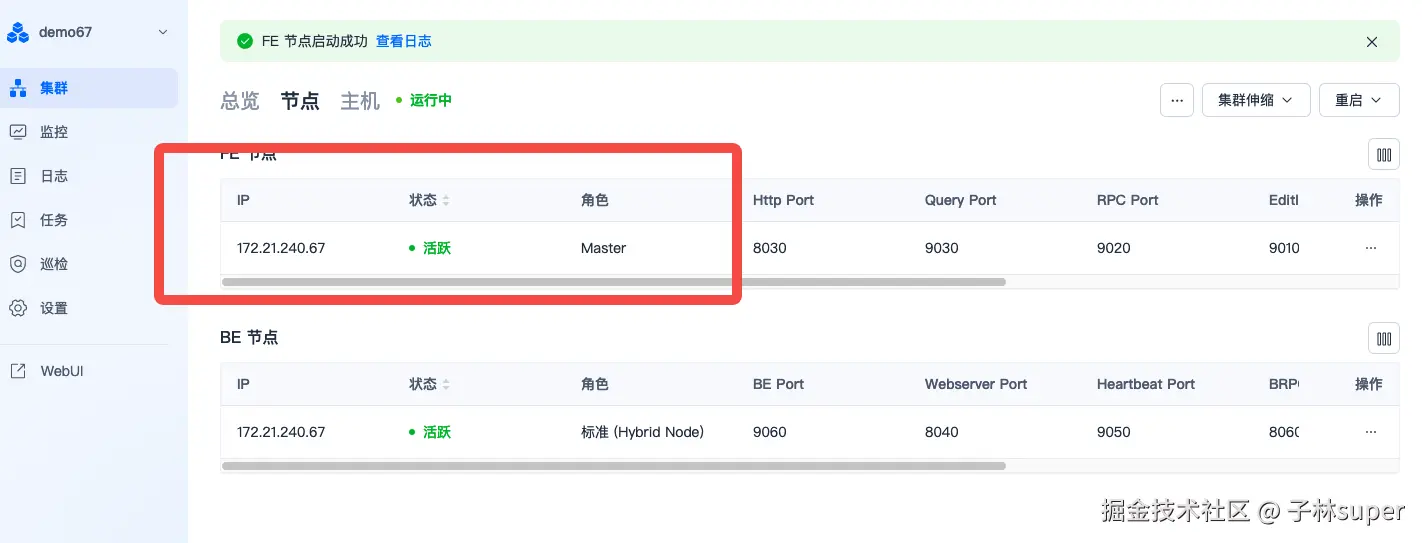Screen dimensions: 1422x543
Task: Open the FE node row actions menu
Action: pyautogui.click(x=1370, y=248)
